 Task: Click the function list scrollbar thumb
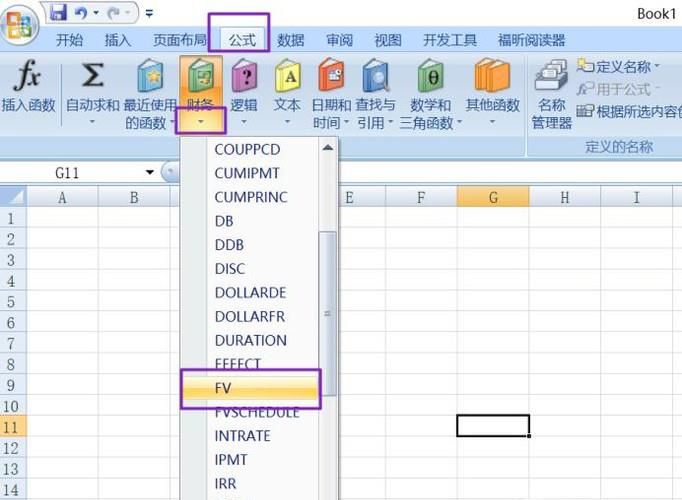[328, 313]
